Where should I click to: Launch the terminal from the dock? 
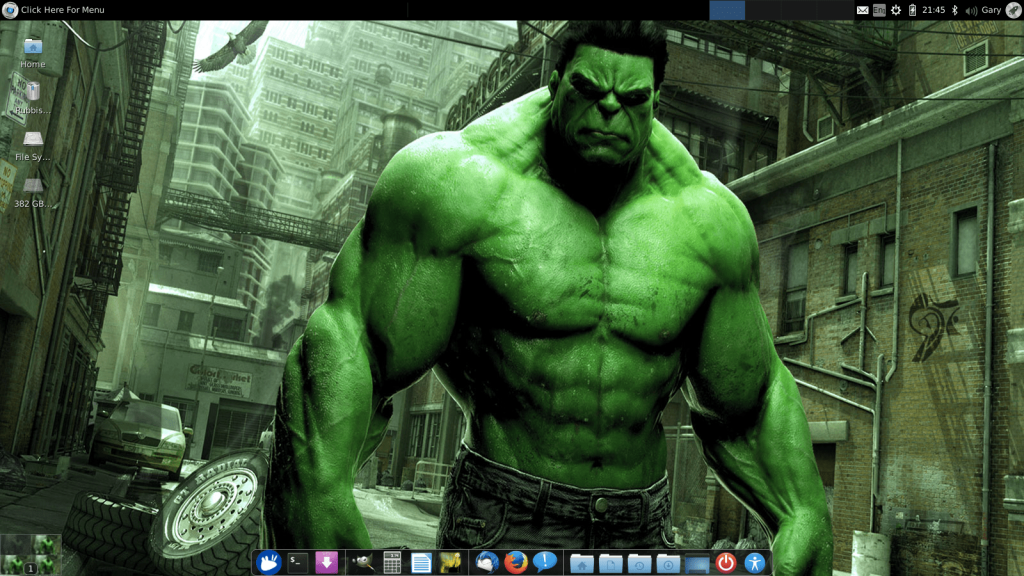[x=298, y=562]
